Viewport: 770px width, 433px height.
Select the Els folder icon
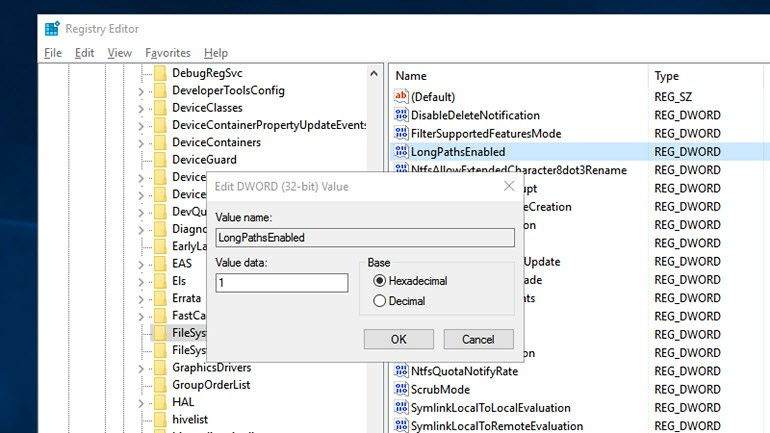click(x=160, y=281)
